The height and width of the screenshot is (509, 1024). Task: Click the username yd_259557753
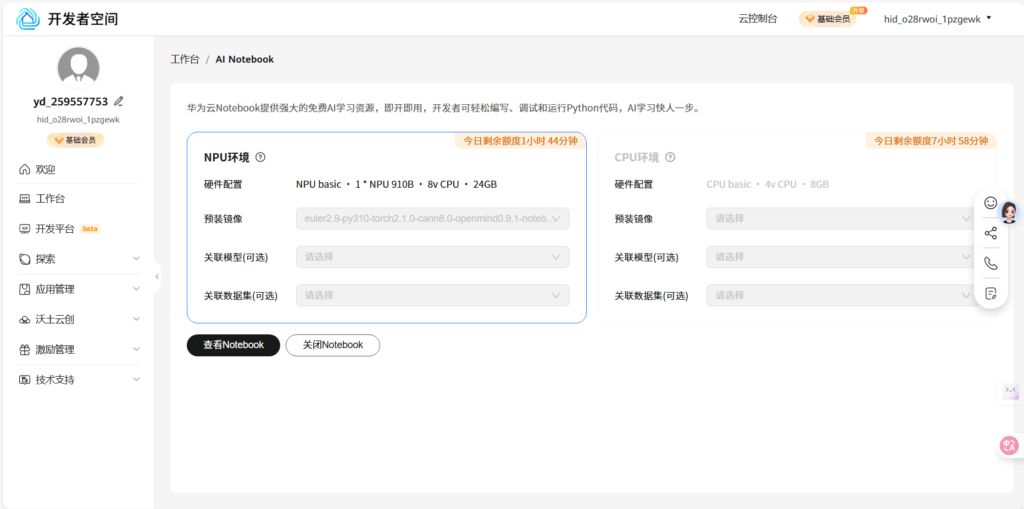[71, 102]
